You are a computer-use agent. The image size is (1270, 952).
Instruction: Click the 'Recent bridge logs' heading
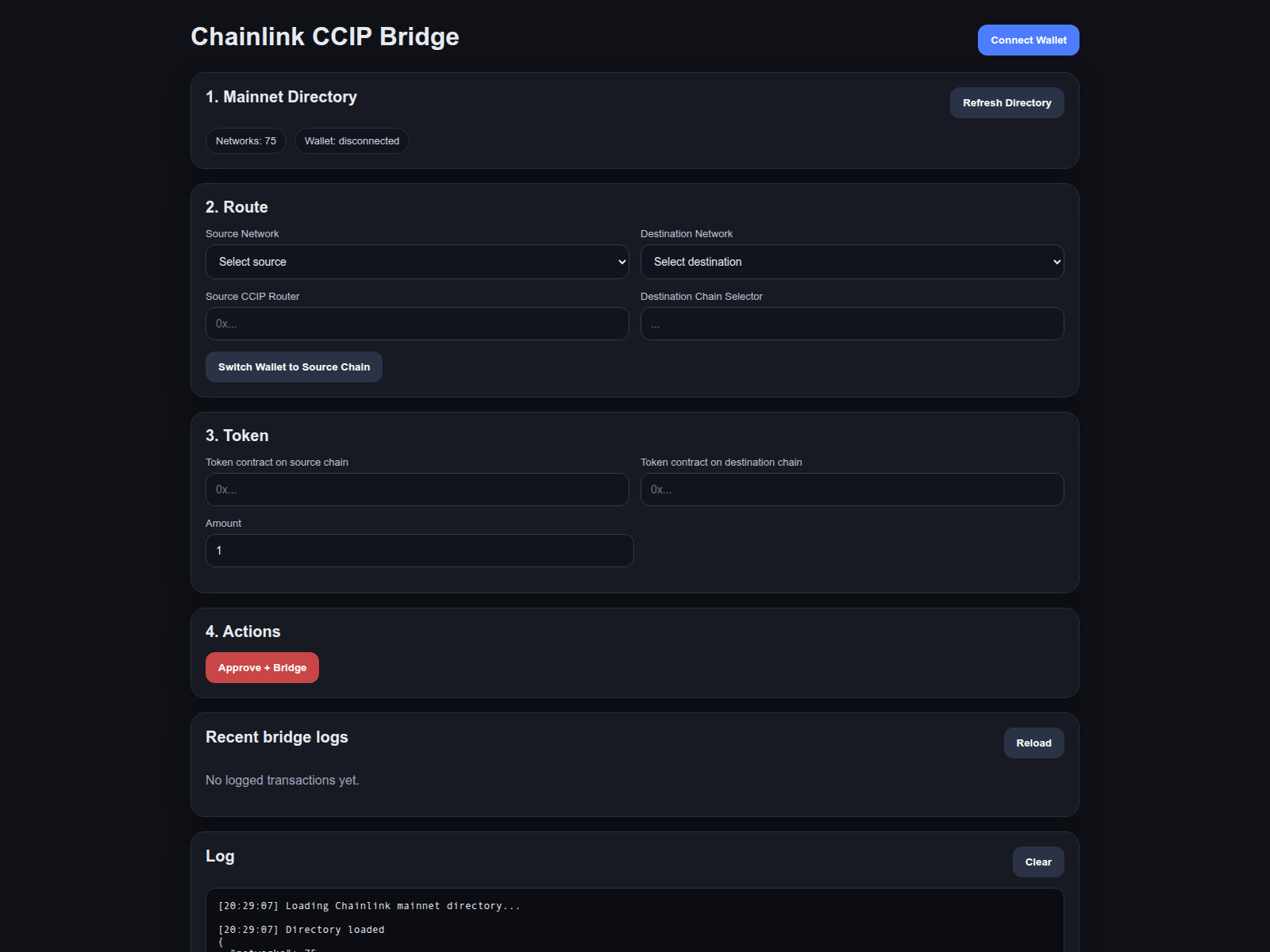point(277,737)
